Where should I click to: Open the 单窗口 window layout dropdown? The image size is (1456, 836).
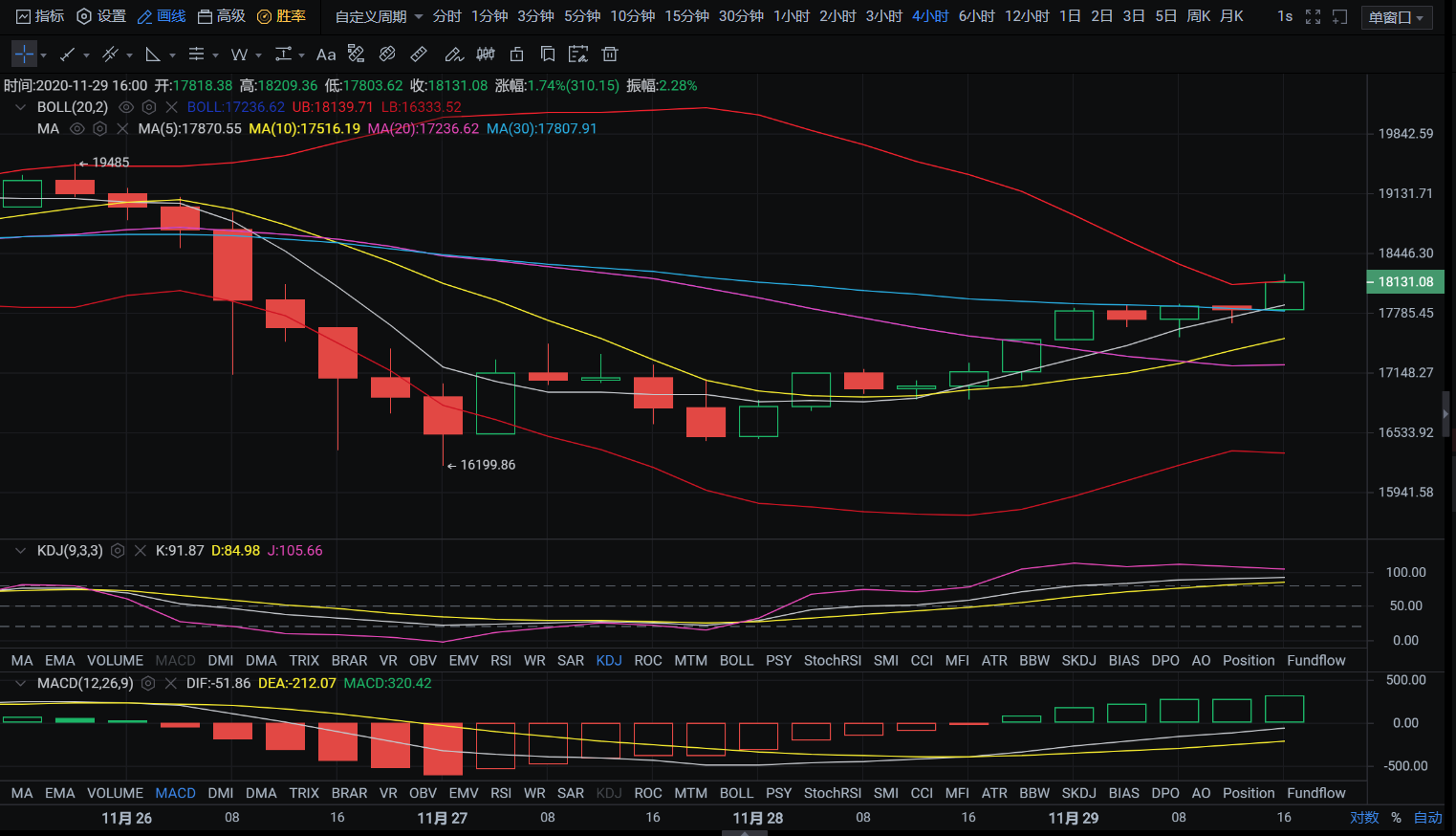click(1396, 17)
